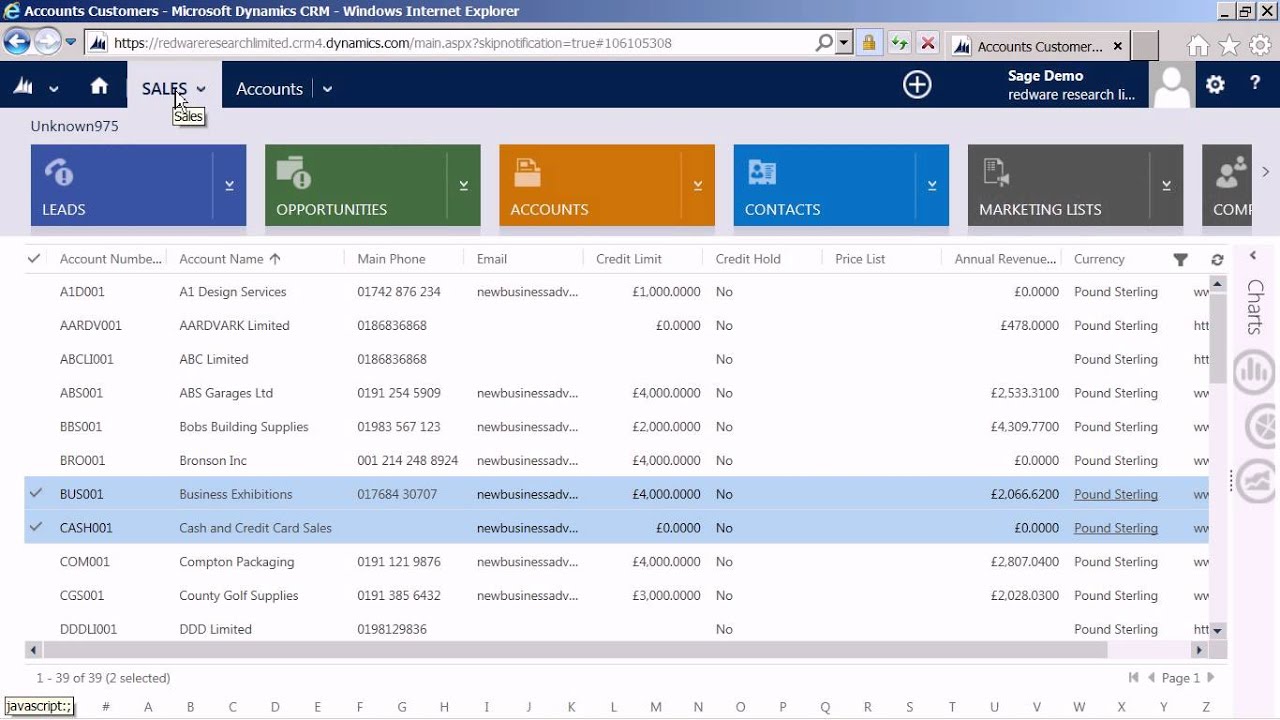Open browser Home icon

tap(1198, 45)
